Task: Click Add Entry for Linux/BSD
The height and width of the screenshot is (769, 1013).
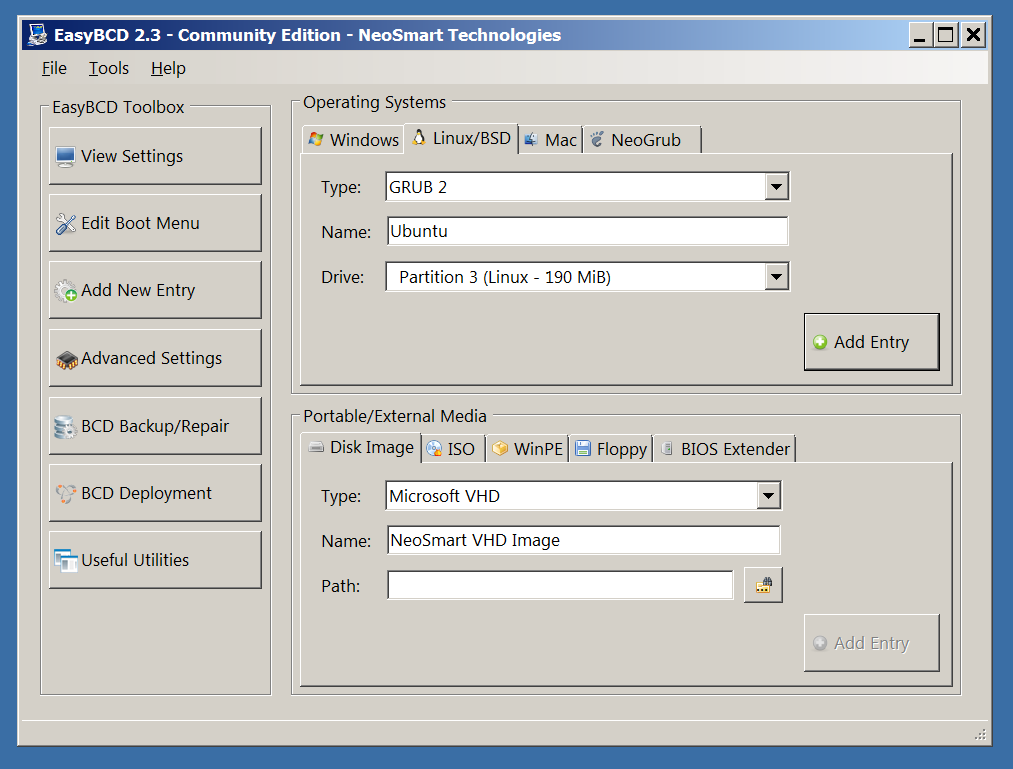Action: pyautogui.click(x=871, y=342)
